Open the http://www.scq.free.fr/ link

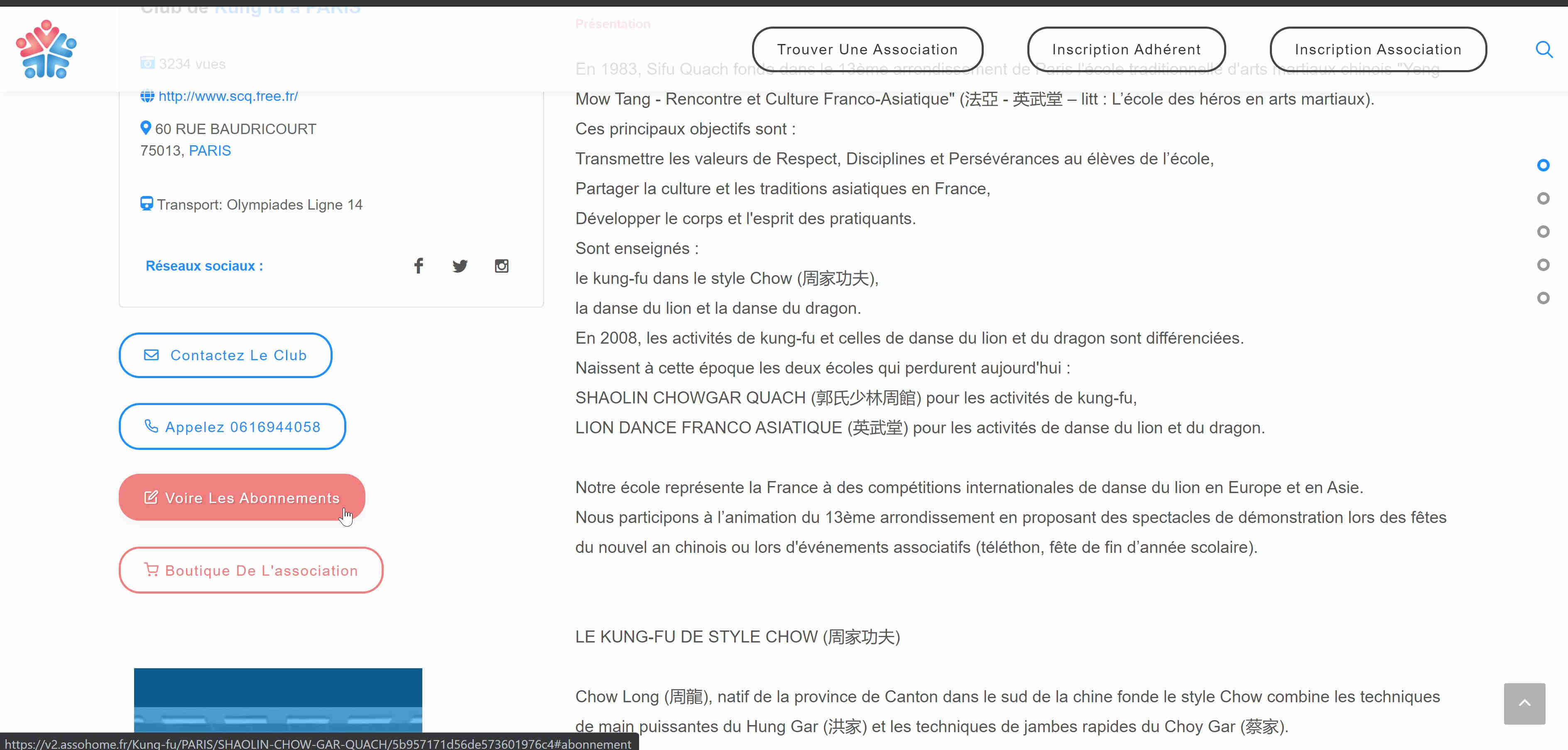(x=228, y=96)
